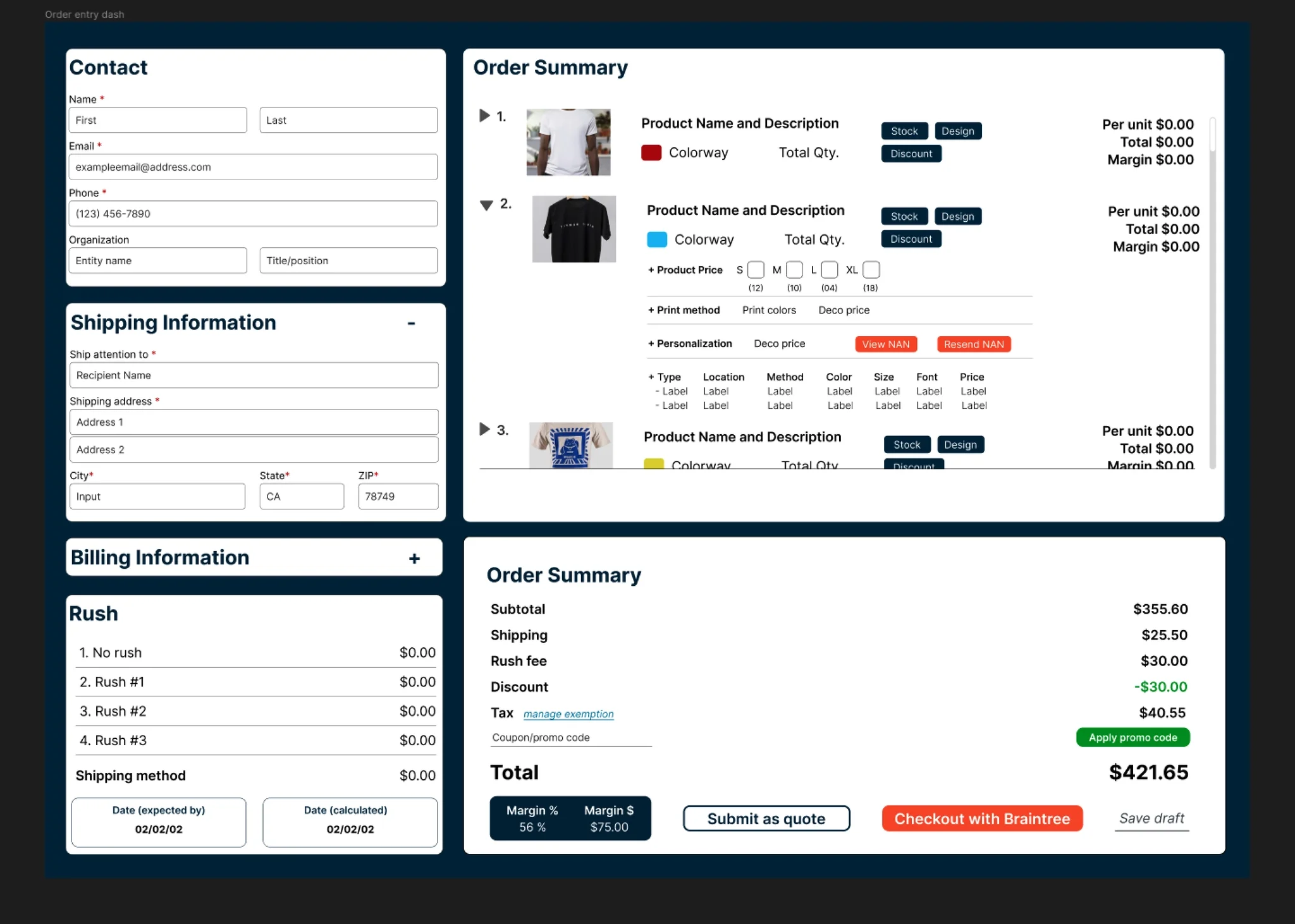The image size is (1295, 924).
Task: Check the size M checkbox
Action: [x=794, y=270]
